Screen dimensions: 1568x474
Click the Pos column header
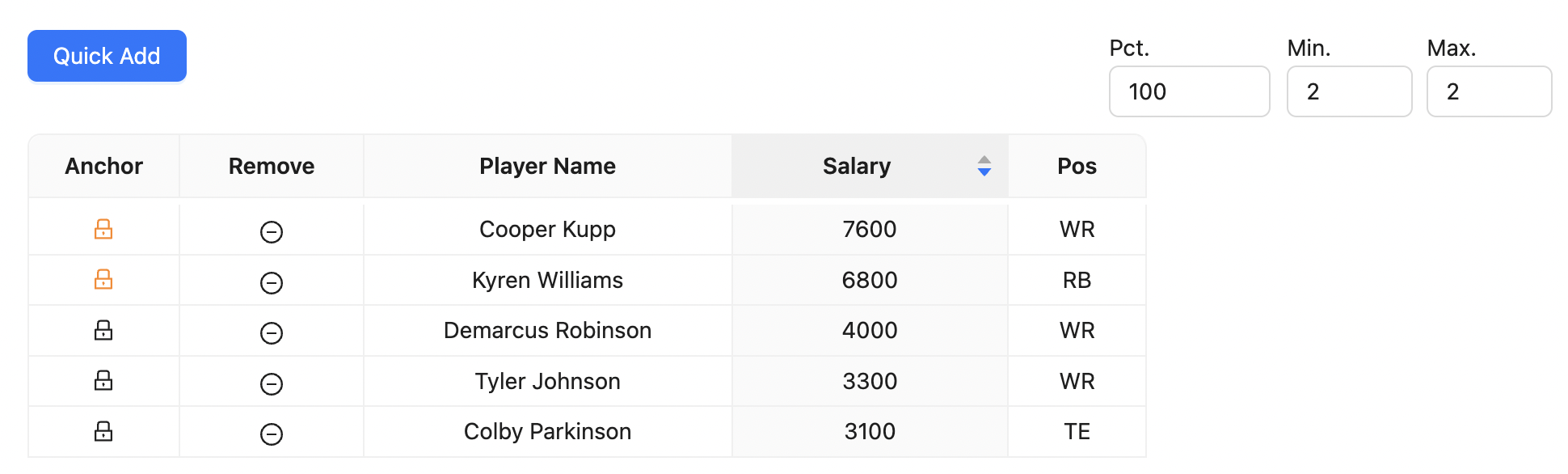[x=1077, y=166]
